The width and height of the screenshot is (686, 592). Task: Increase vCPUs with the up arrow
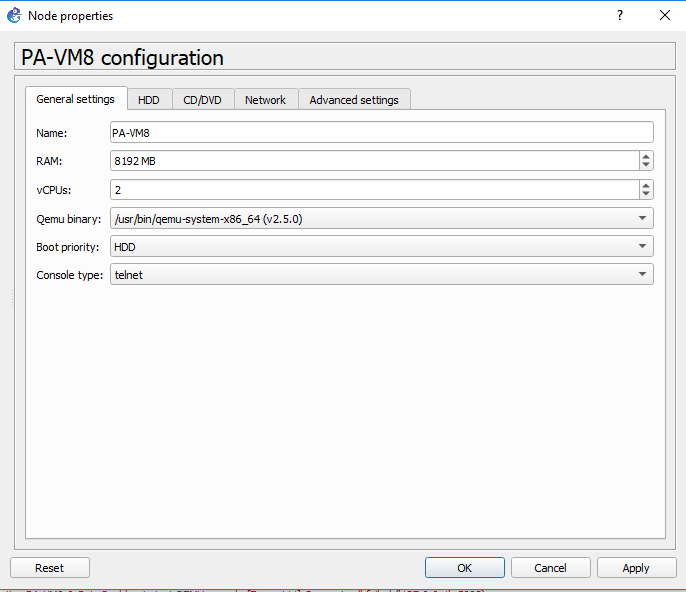(646, 185)
